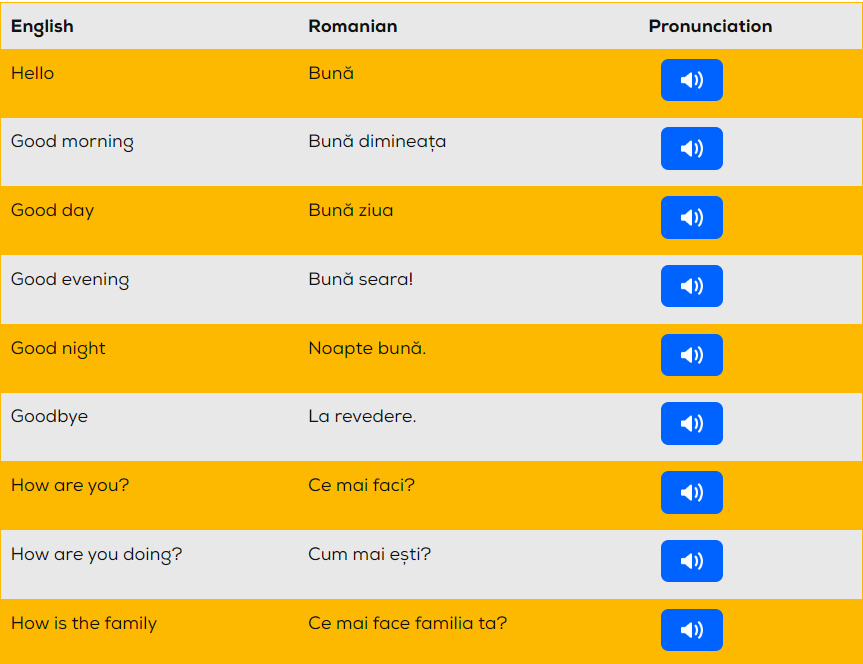Select the "How is the family" phrase
The image size is (863, 664).
click(84, 623)
